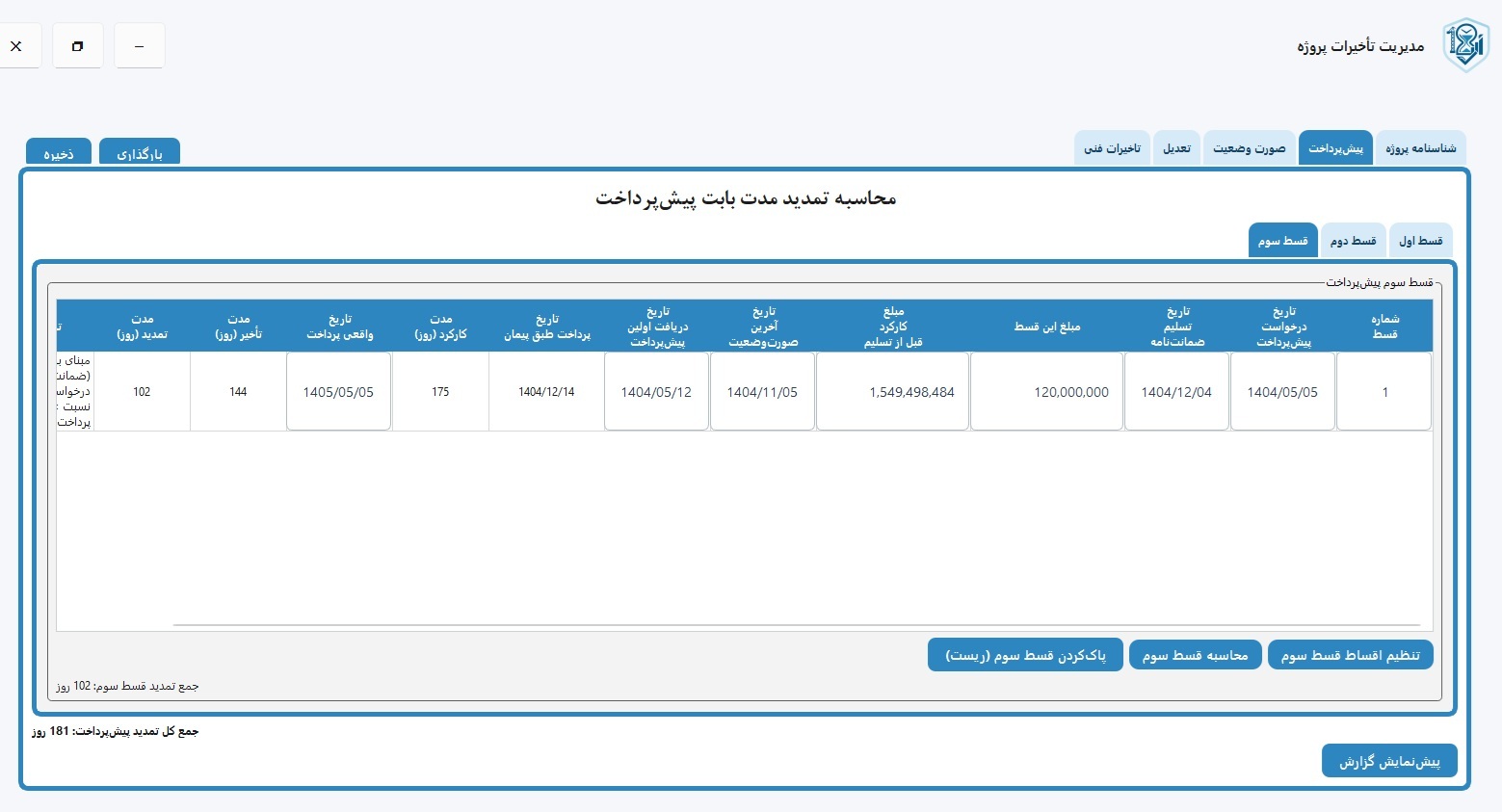Select the قسط دوم sub-tab
1502x812 pixels.
[x=1353, y=241]
